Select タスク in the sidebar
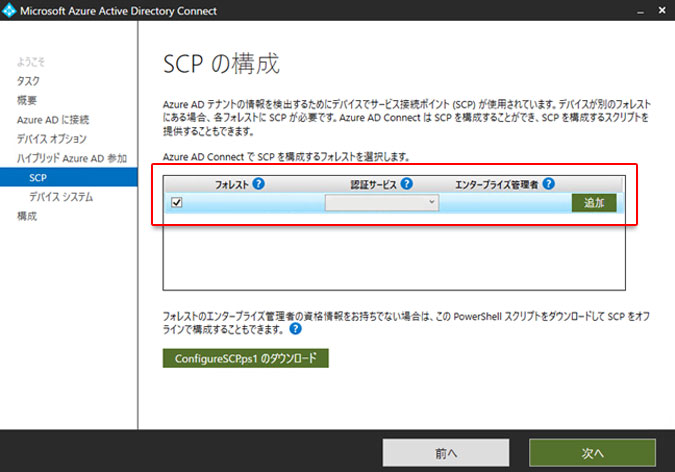The width and height of the screenshot is (675, 472). (28, 81)
